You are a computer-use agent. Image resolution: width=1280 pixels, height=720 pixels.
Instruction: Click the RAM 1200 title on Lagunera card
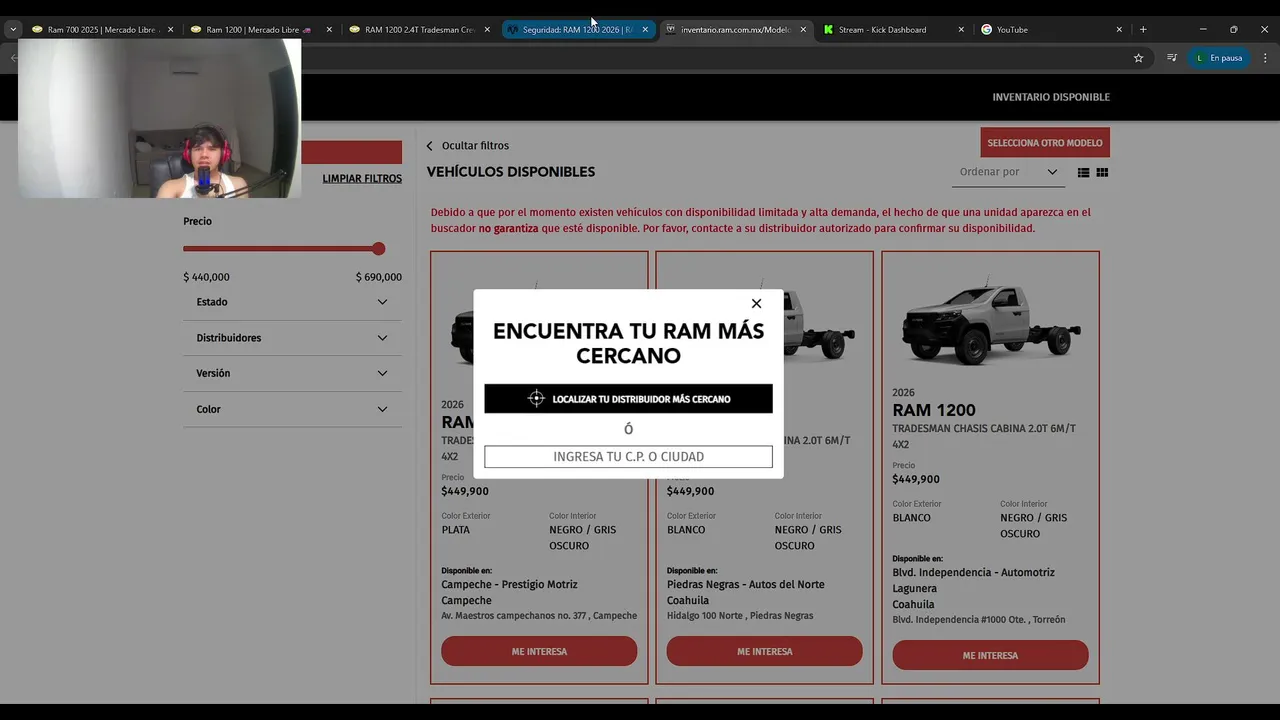(x=934, y=410)
